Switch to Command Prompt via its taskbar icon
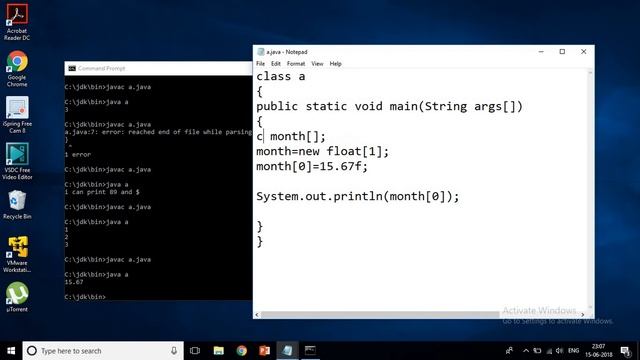 pyautogui.click(x=310, y=351)
